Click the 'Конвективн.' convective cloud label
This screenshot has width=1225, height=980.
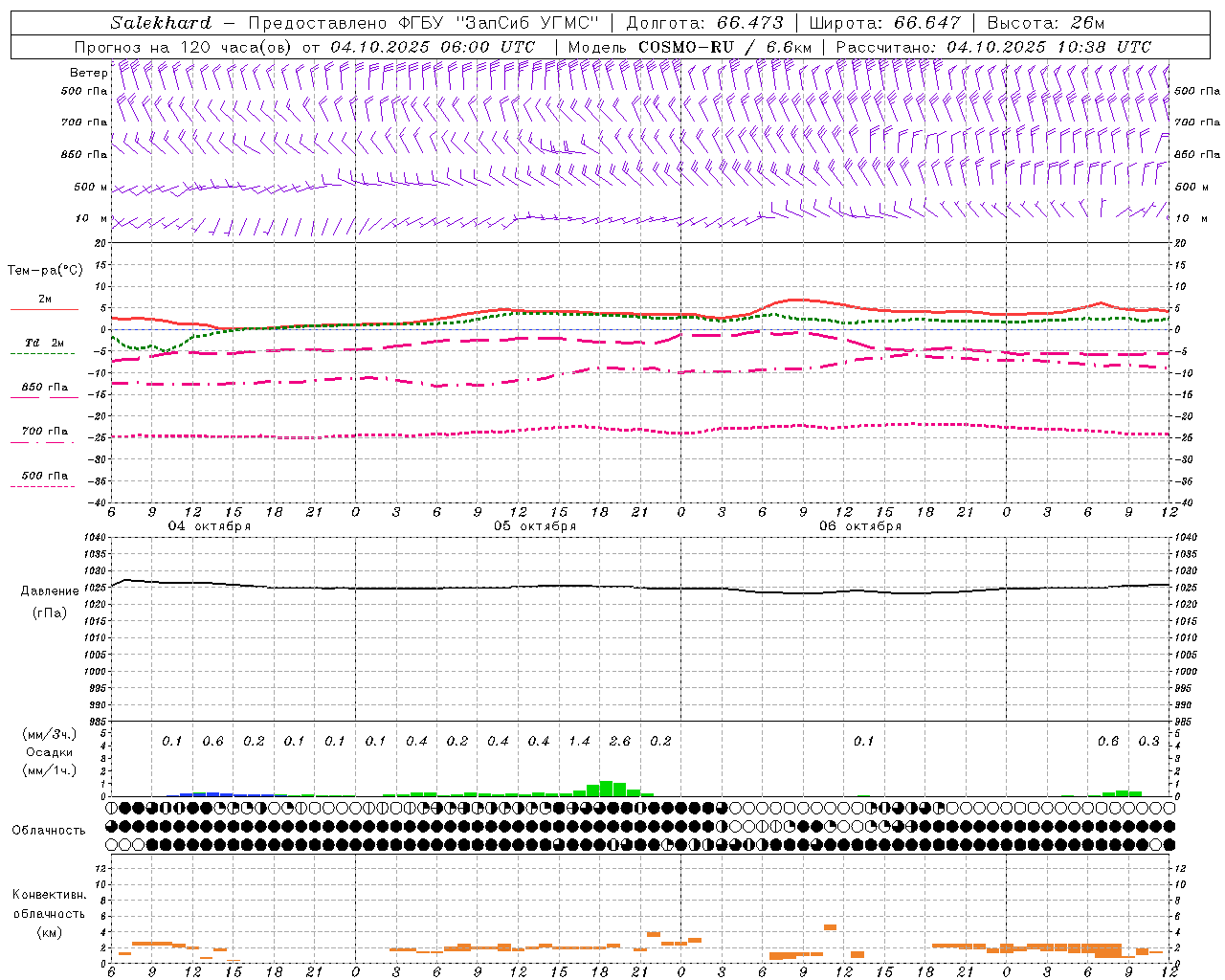(x=49, y=895)
